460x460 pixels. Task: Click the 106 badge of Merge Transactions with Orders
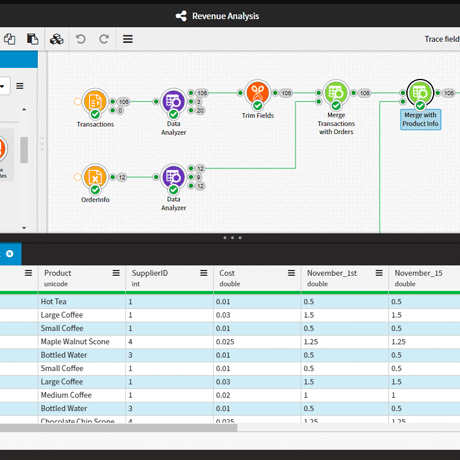coord(365,93)
